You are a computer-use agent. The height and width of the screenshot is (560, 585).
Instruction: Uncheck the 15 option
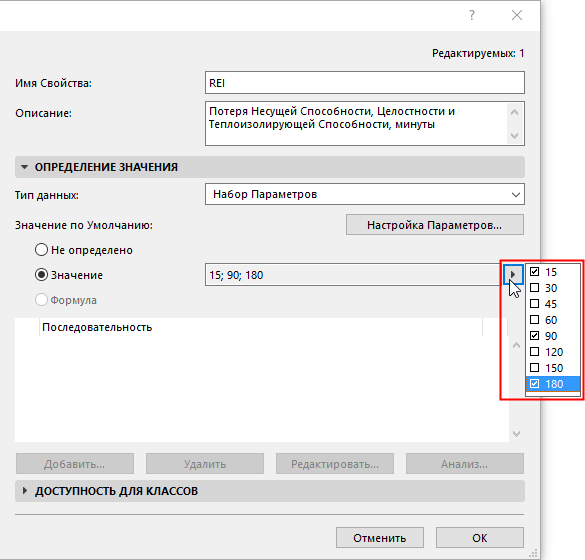(535, 272)
